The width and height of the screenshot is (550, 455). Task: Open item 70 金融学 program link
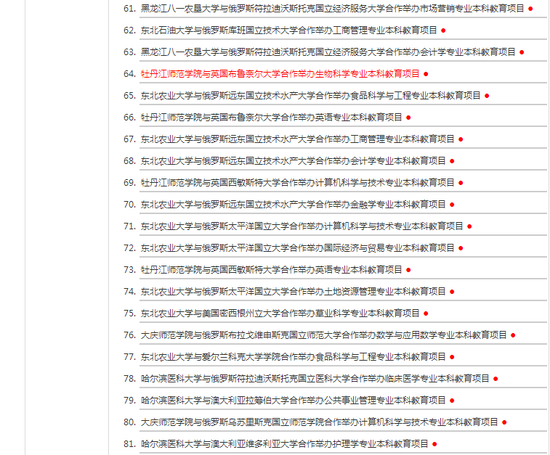pyautogui.click(x=293, y=204)
